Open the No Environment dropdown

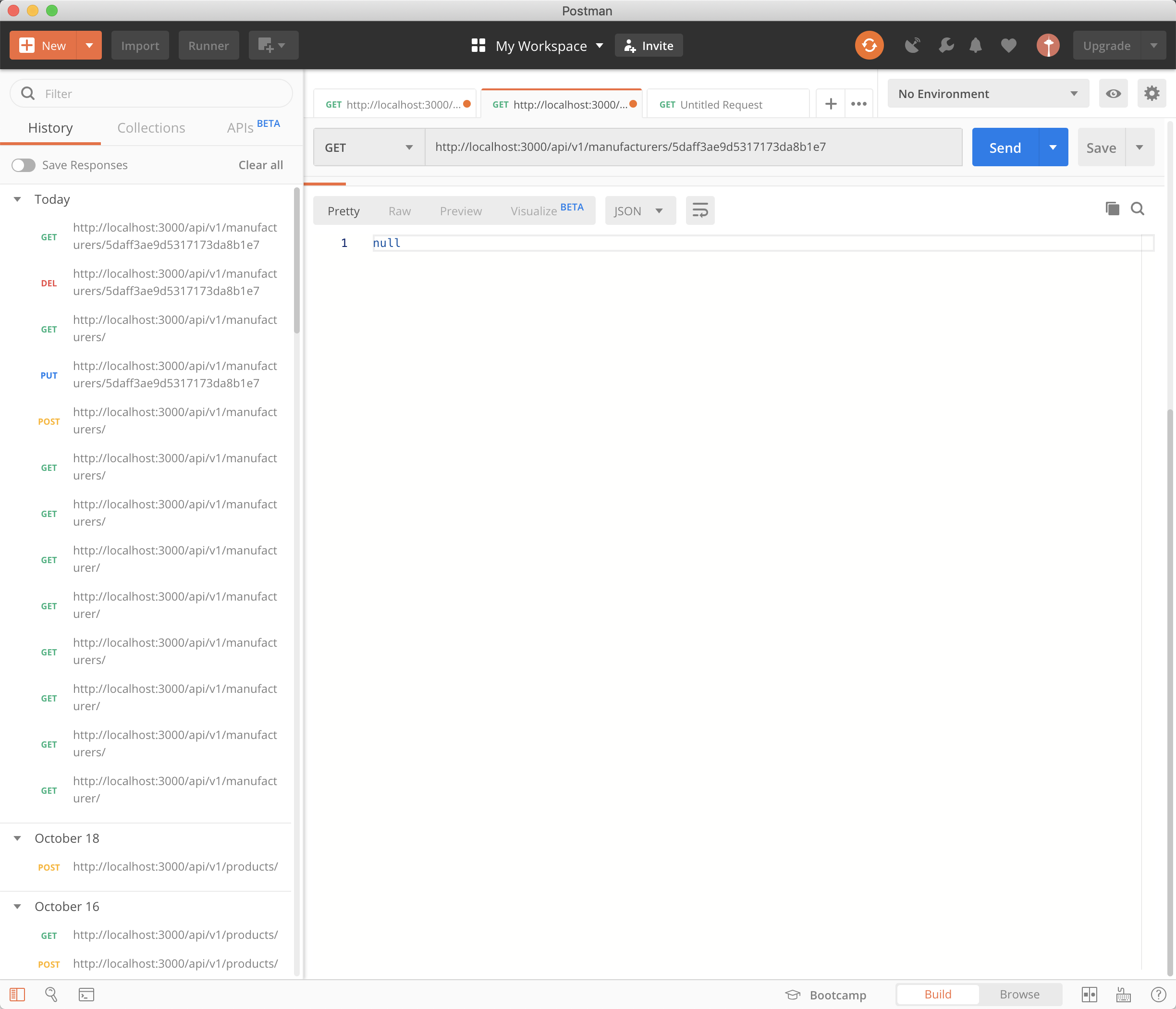click(x=987, y=94)
